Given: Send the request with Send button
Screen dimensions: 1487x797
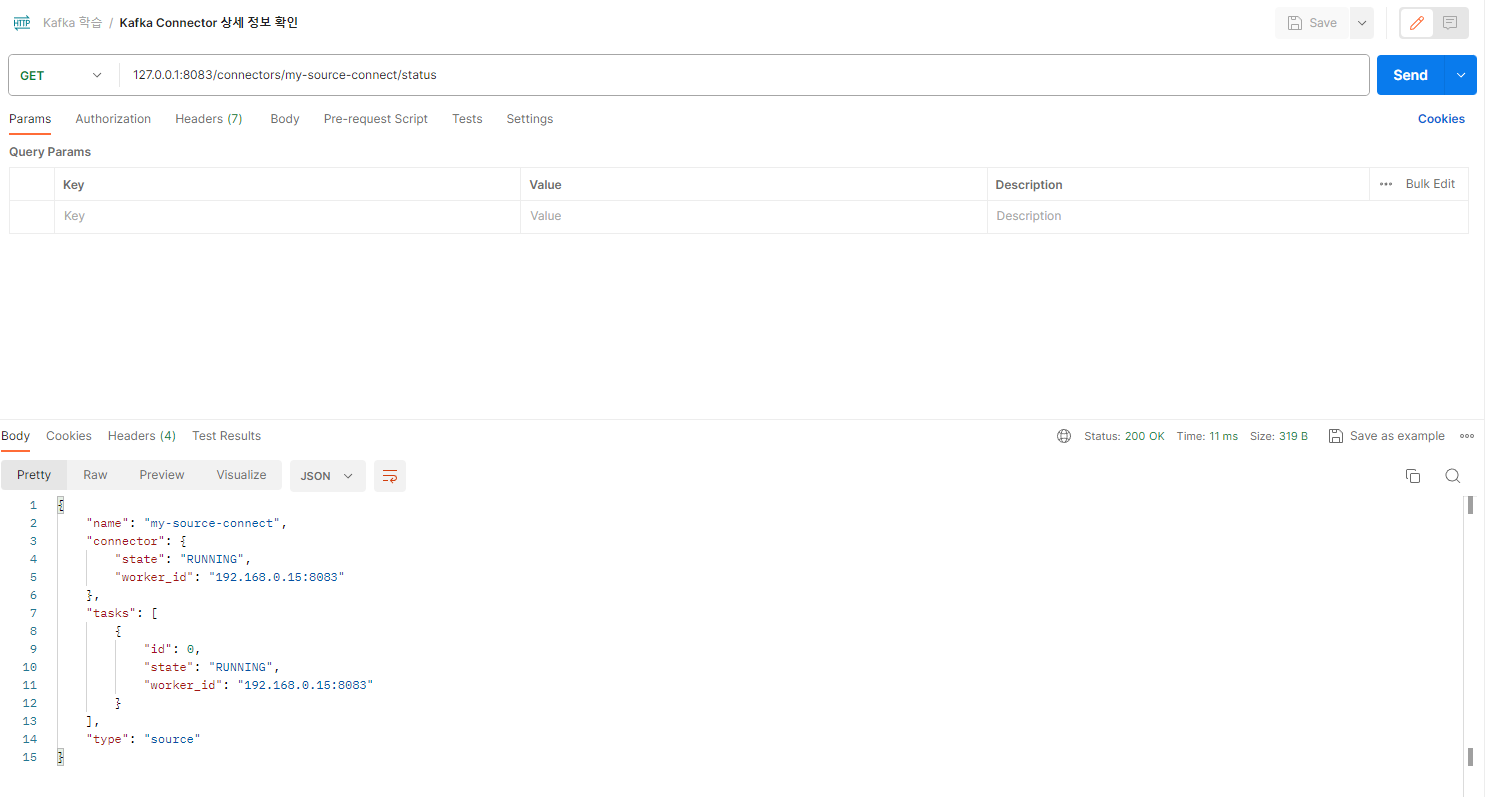Looking at the screenshot, I should [x=1410, y=75].
